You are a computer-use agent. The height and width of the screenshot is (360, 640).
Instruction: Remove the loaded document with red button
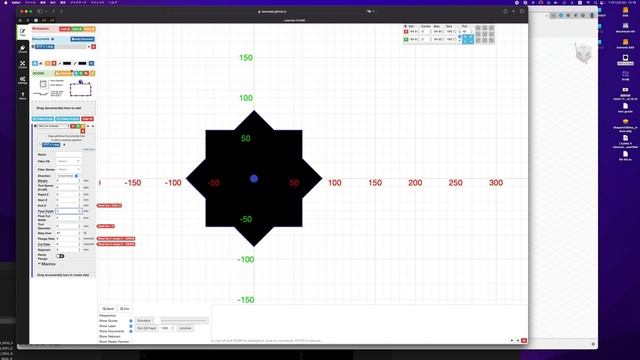pos(93,47)
